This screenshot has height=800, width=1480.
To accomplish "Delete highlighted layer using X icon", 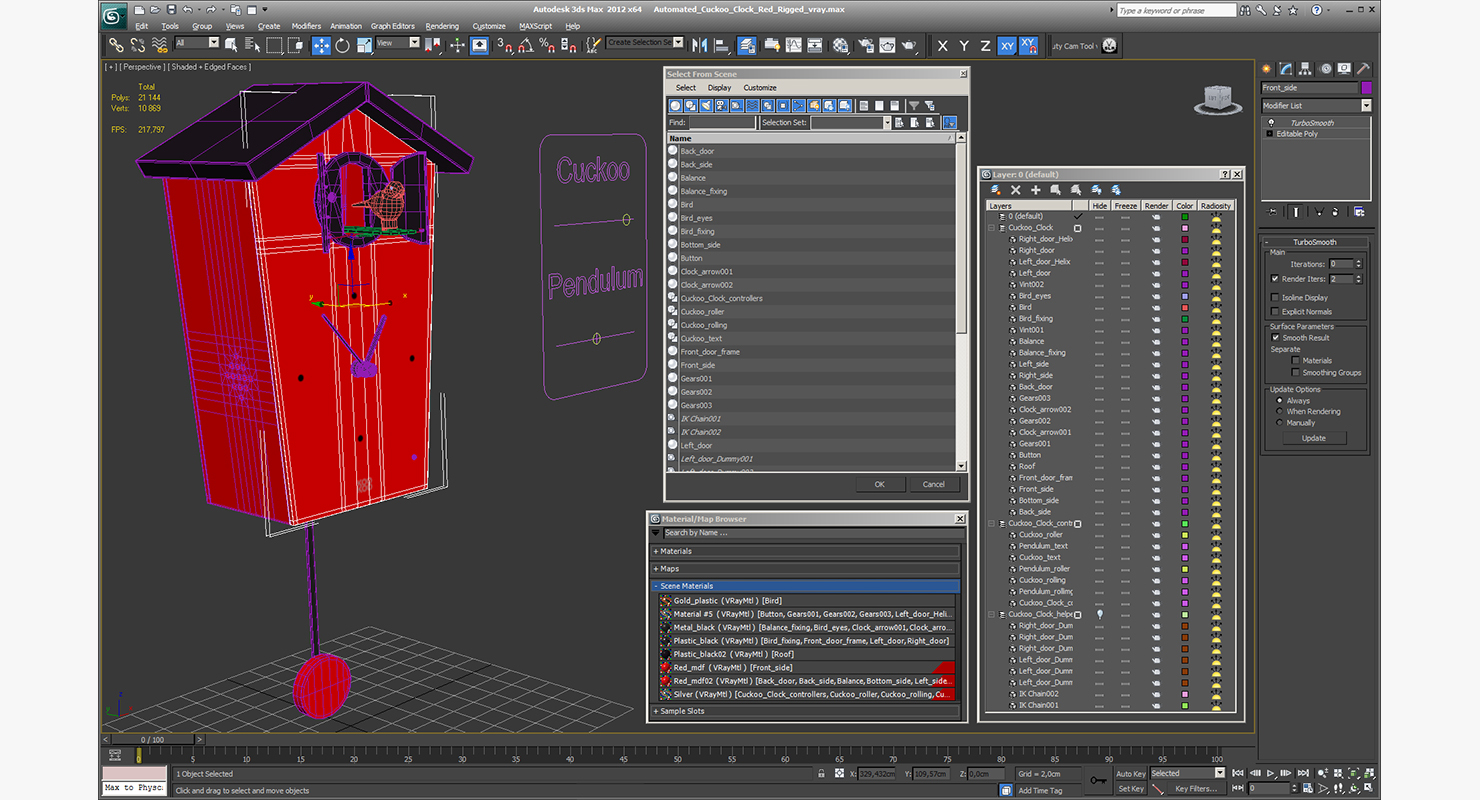I will pyautogui.click(x=1015, y=190).
